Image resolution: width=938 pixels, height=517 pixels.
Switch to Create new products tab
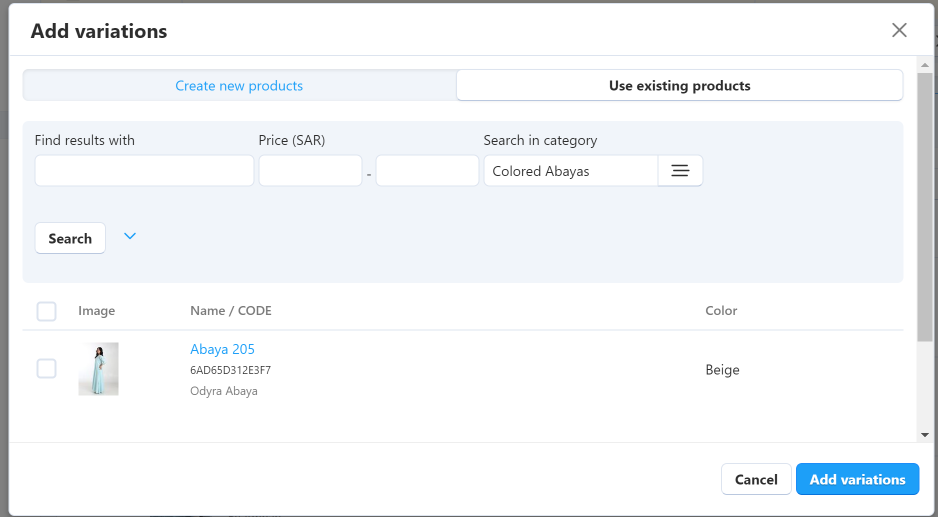[239, 86]
